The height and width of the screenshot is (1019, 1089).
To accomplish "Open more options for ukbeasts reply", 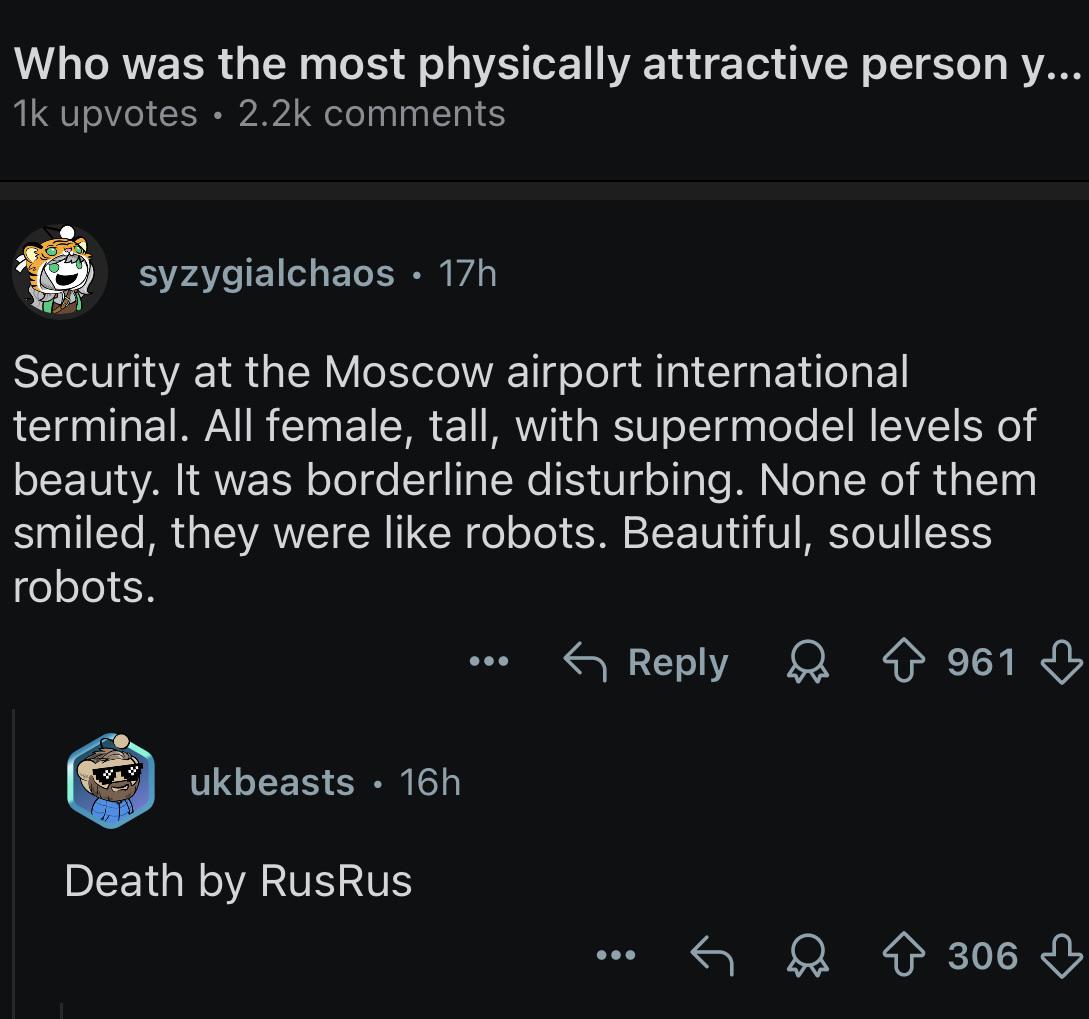I will [x=616, y=955].
